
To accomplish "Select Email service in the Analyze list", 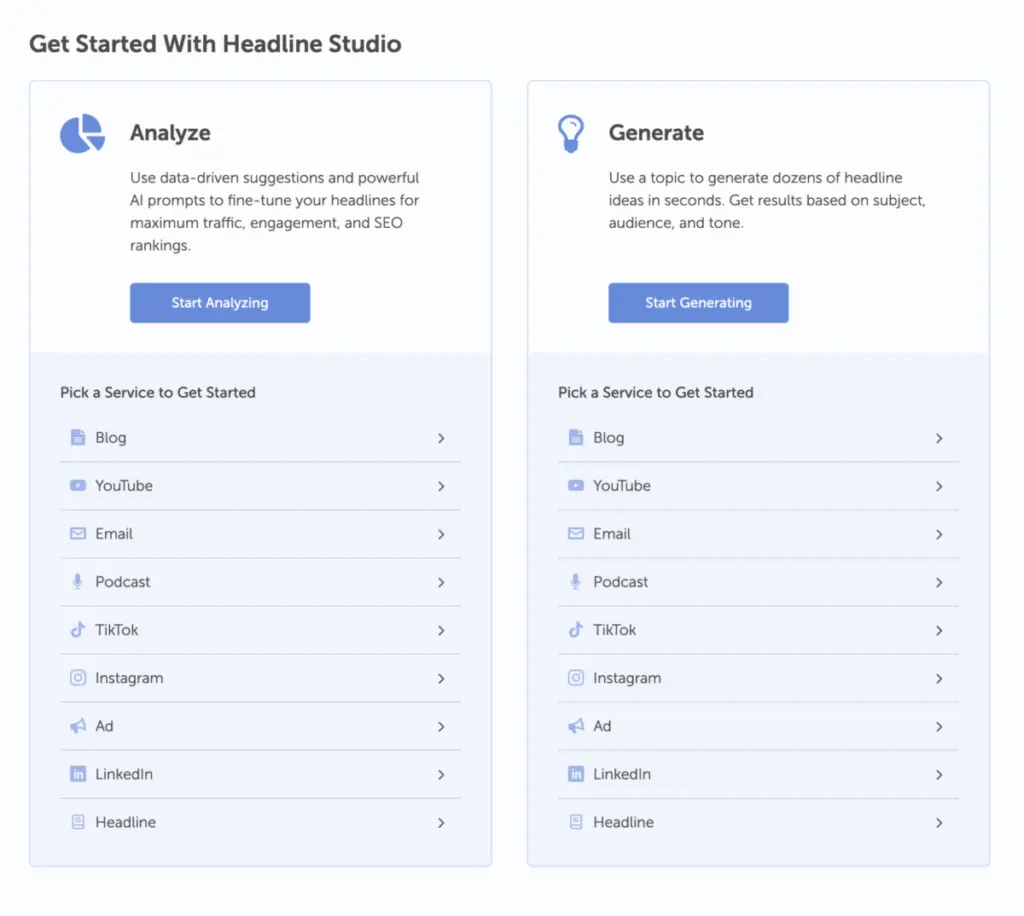I will pos(114,534).
